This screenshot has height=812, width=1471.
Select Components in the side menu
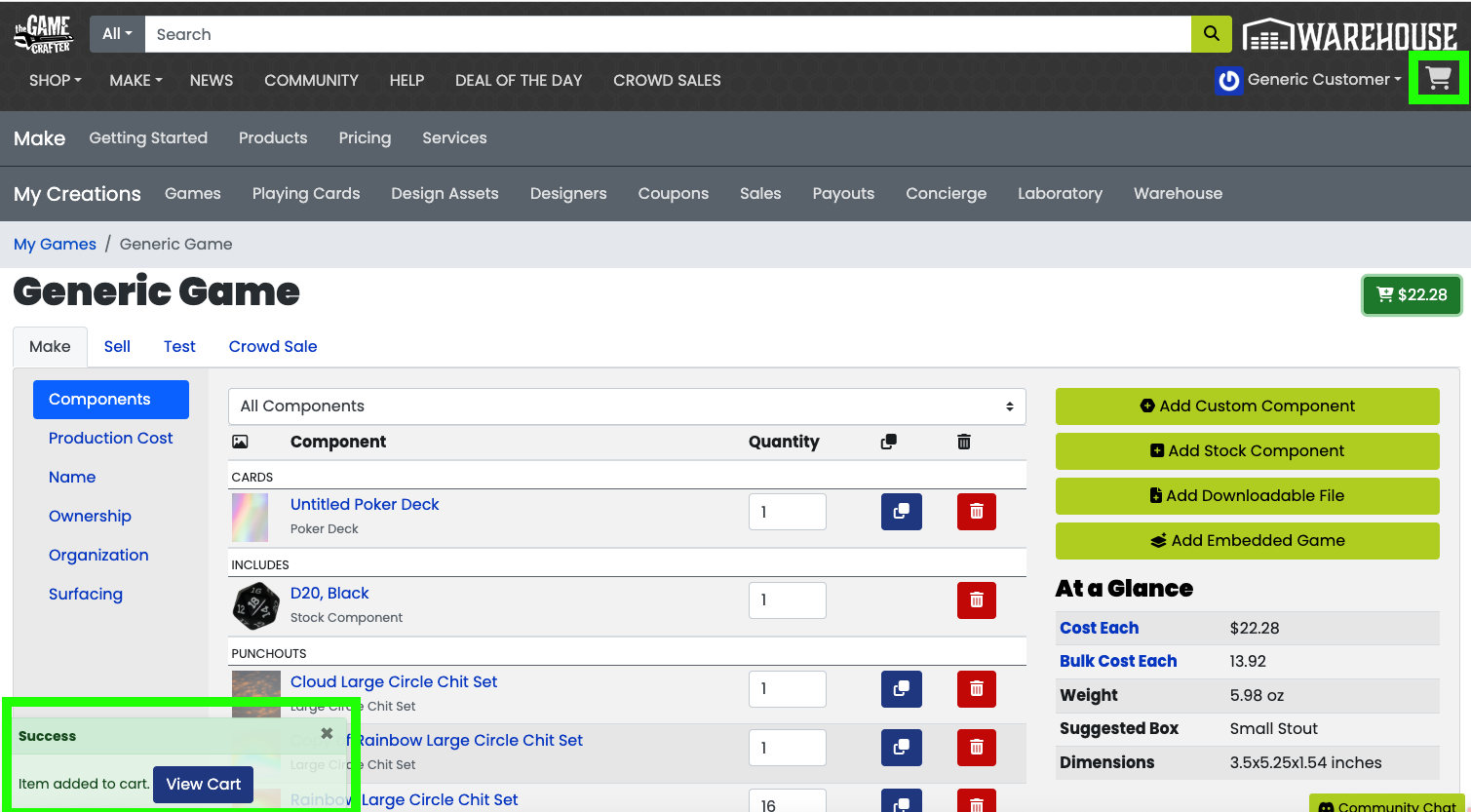click(111, 400)
